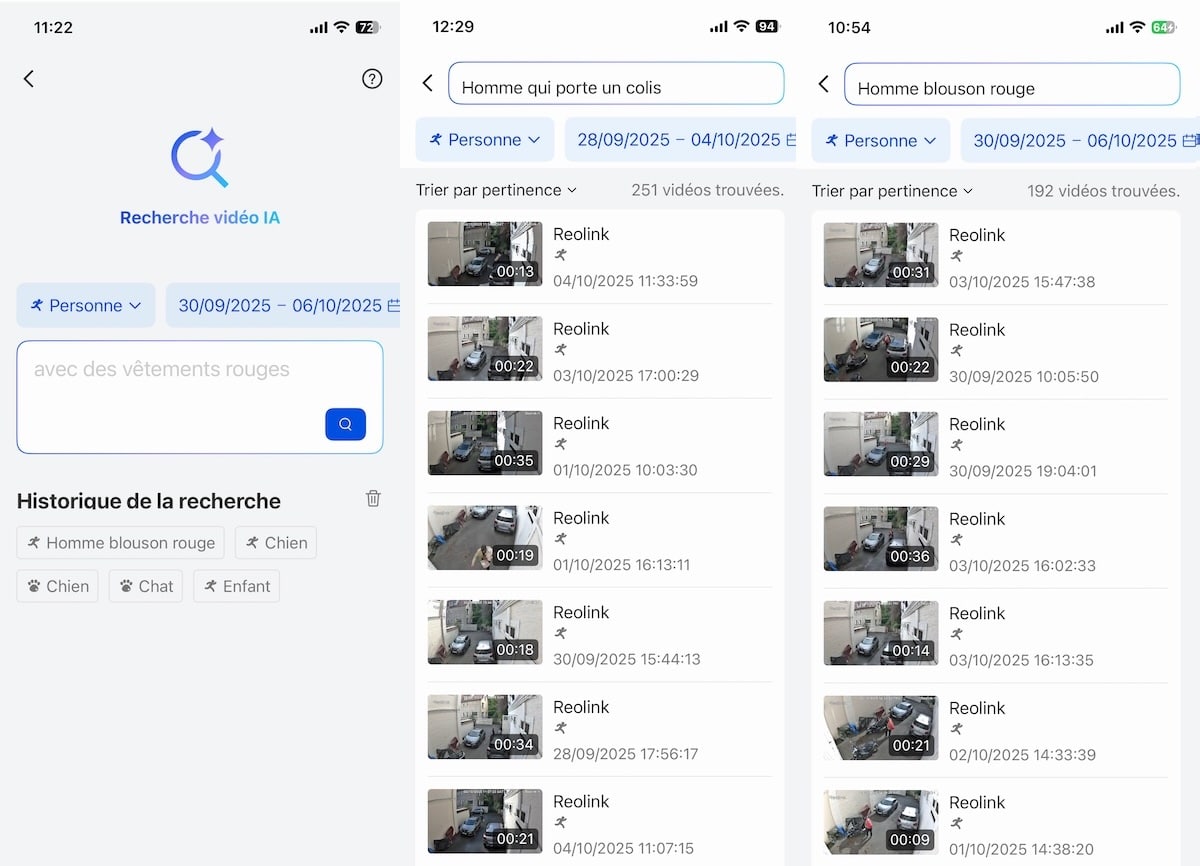Tap the help question mark icon

(x=372, y=79)
